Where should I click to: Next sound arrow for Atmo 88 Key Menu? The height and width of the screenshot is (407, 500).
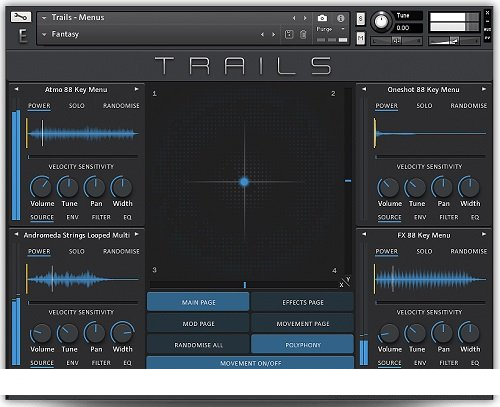tap(136, 89)
